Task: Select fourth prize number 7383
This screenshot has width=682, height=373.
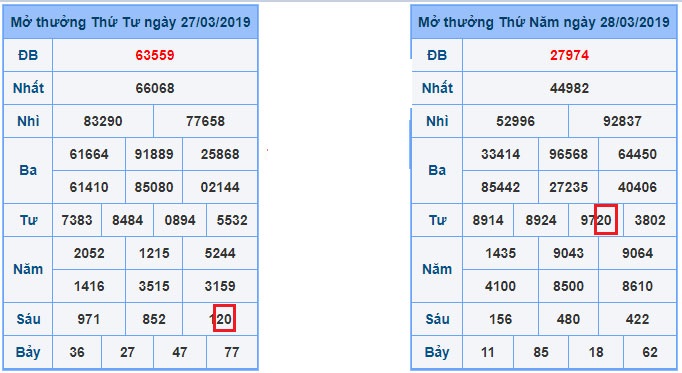Action: pyautogui.click(x=77, y=220)
